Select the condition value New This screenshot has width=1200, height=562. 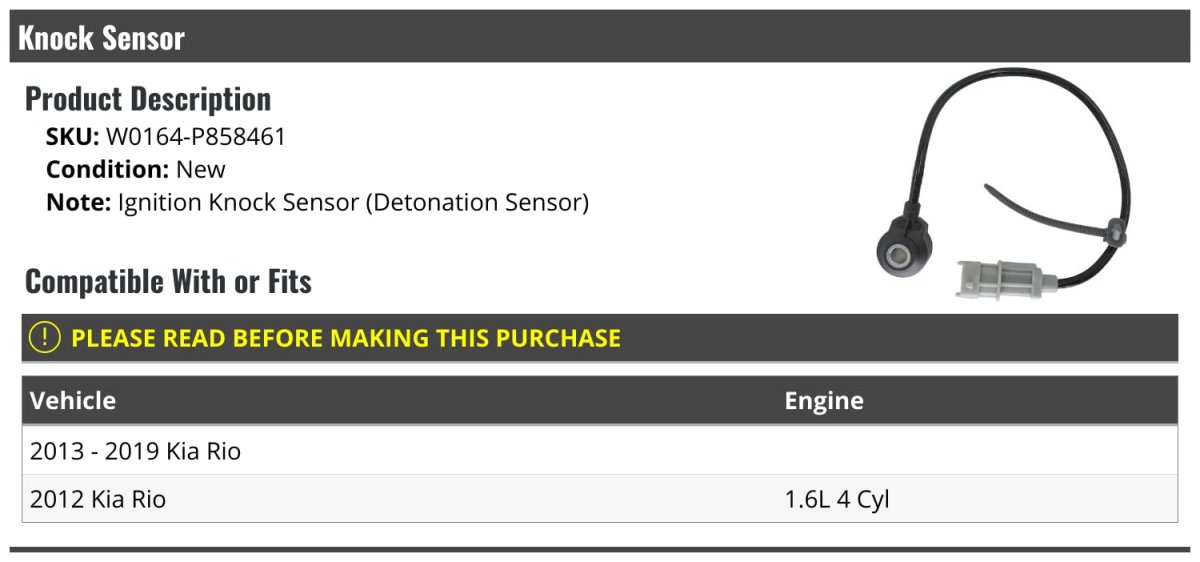pos(201,169)
